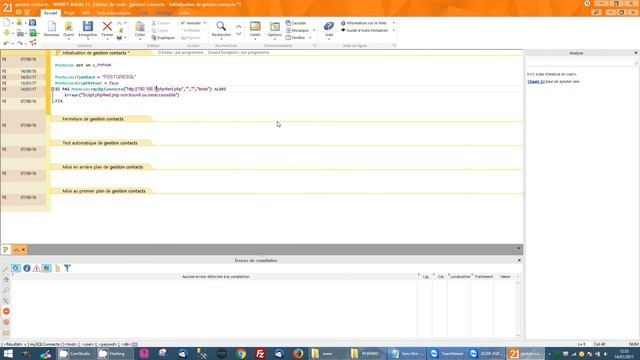Toggle the information messages filter
This screenshot has height=360, width=640.
[27, 268]
